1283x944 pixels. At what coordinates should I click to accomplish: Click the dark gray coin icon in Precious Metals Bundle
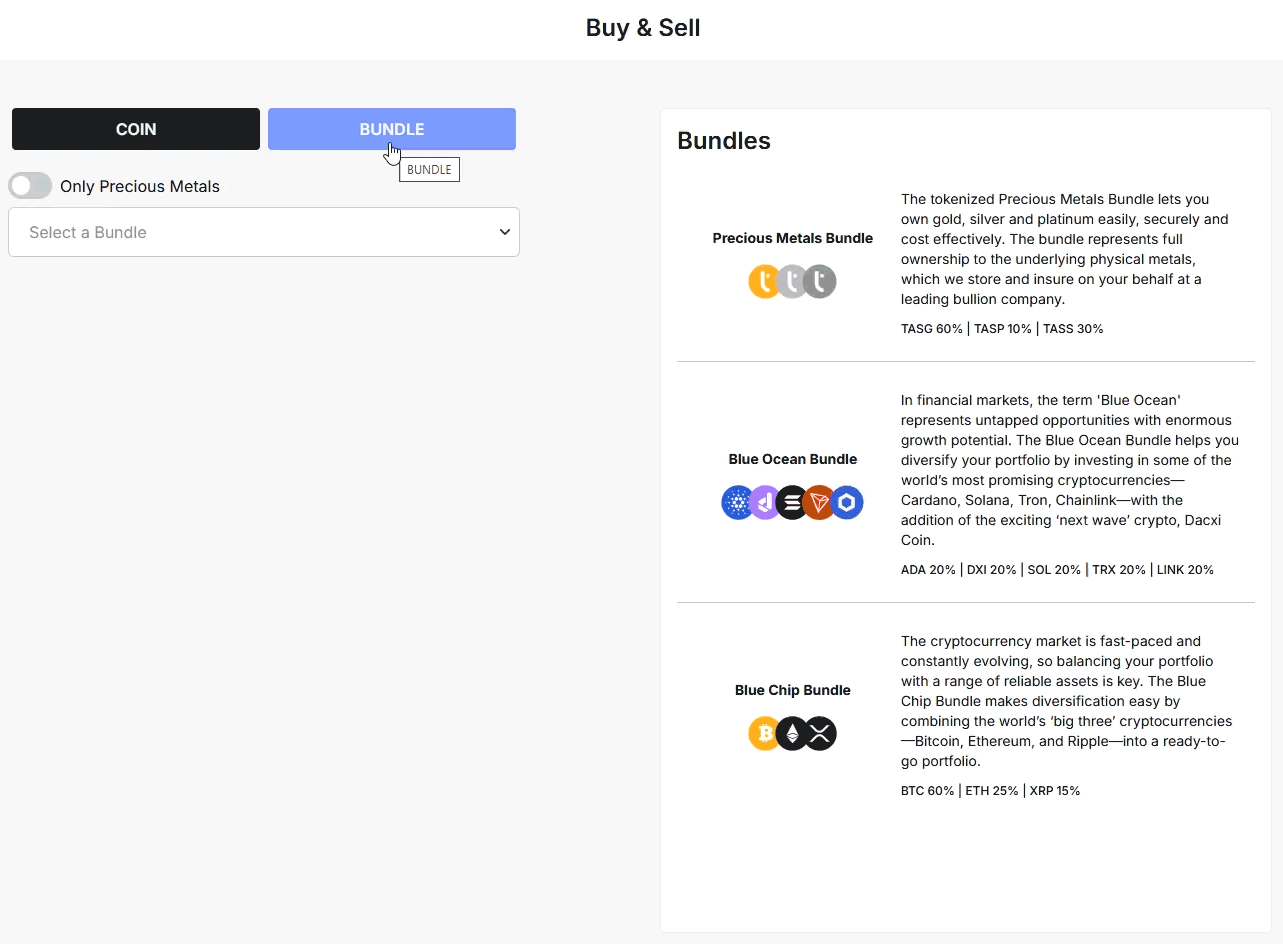(x=820, y=281)
